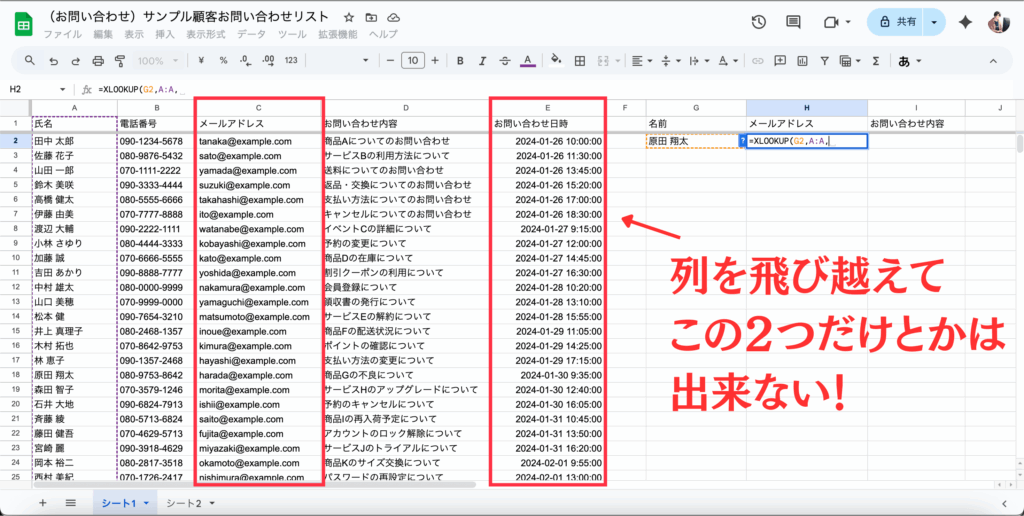Undo the last action
This screenshot has width=1024, height=516.
[54, 61]
